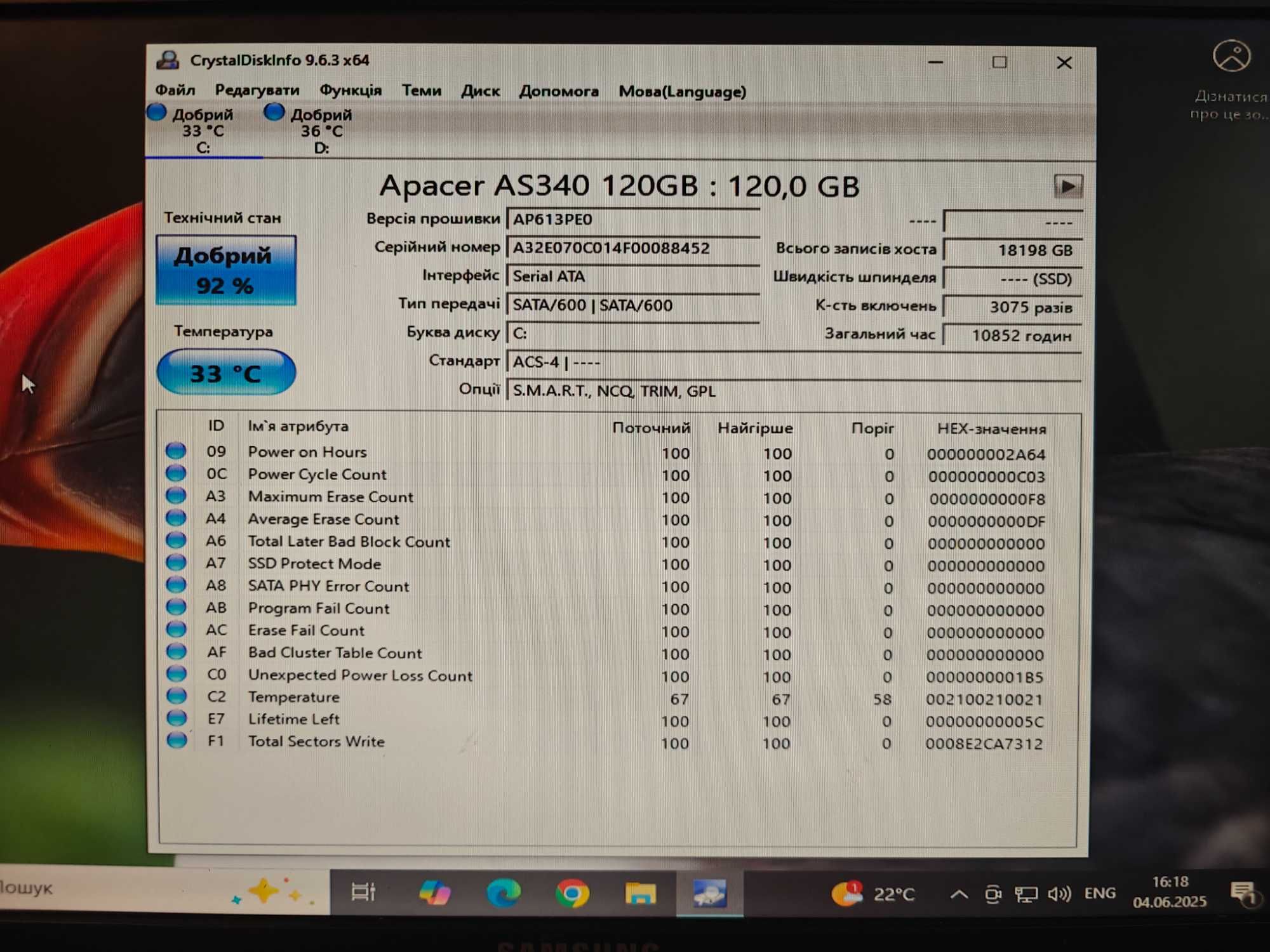1270x952 pixels.
Task: Click the CrystalDiskInfo taskbar icon
Action: pyautogui.click(x=709, y=894)
